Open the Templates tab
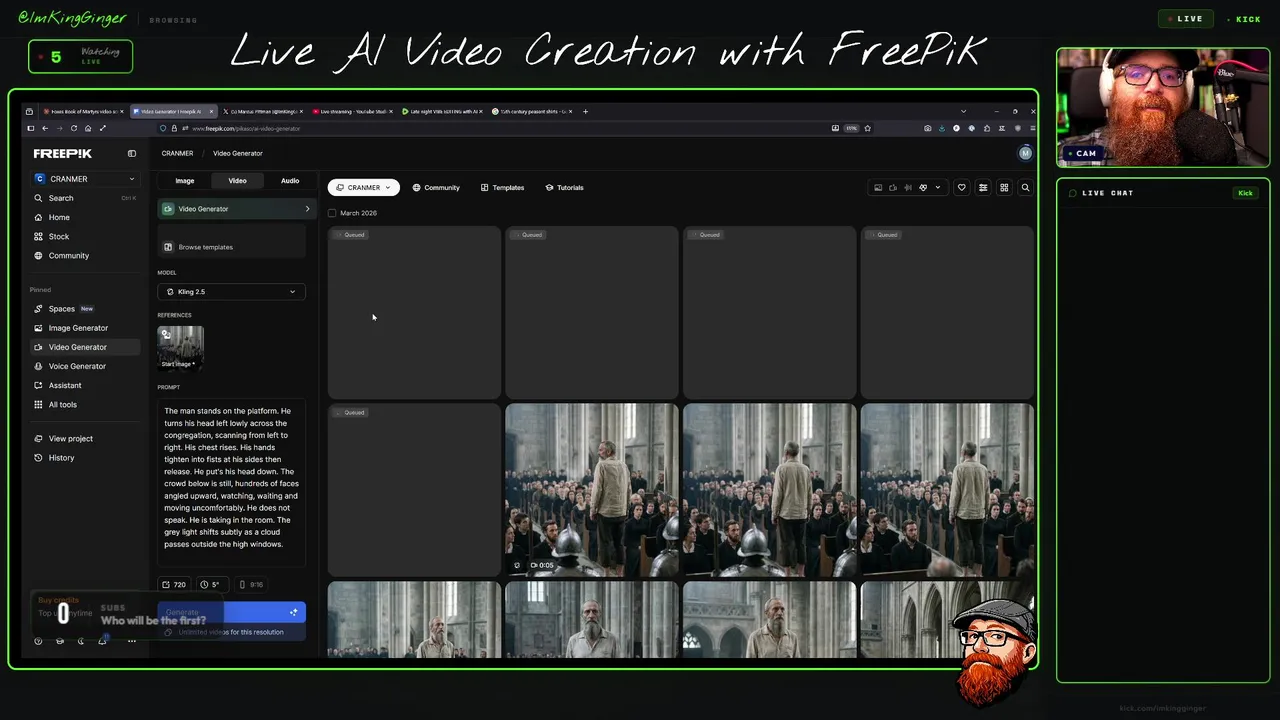This screenshot has height=720, width=1280. coord(502,187)
